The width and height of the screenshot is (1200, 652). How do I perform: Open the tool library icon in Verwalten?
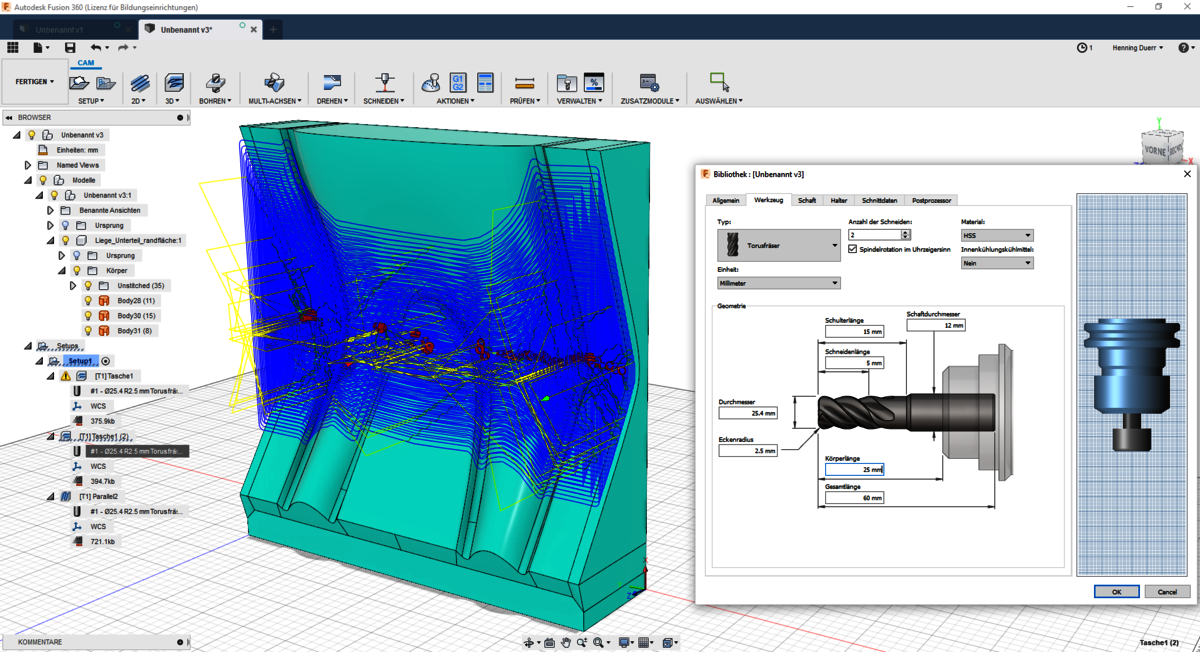coord(566,83)
